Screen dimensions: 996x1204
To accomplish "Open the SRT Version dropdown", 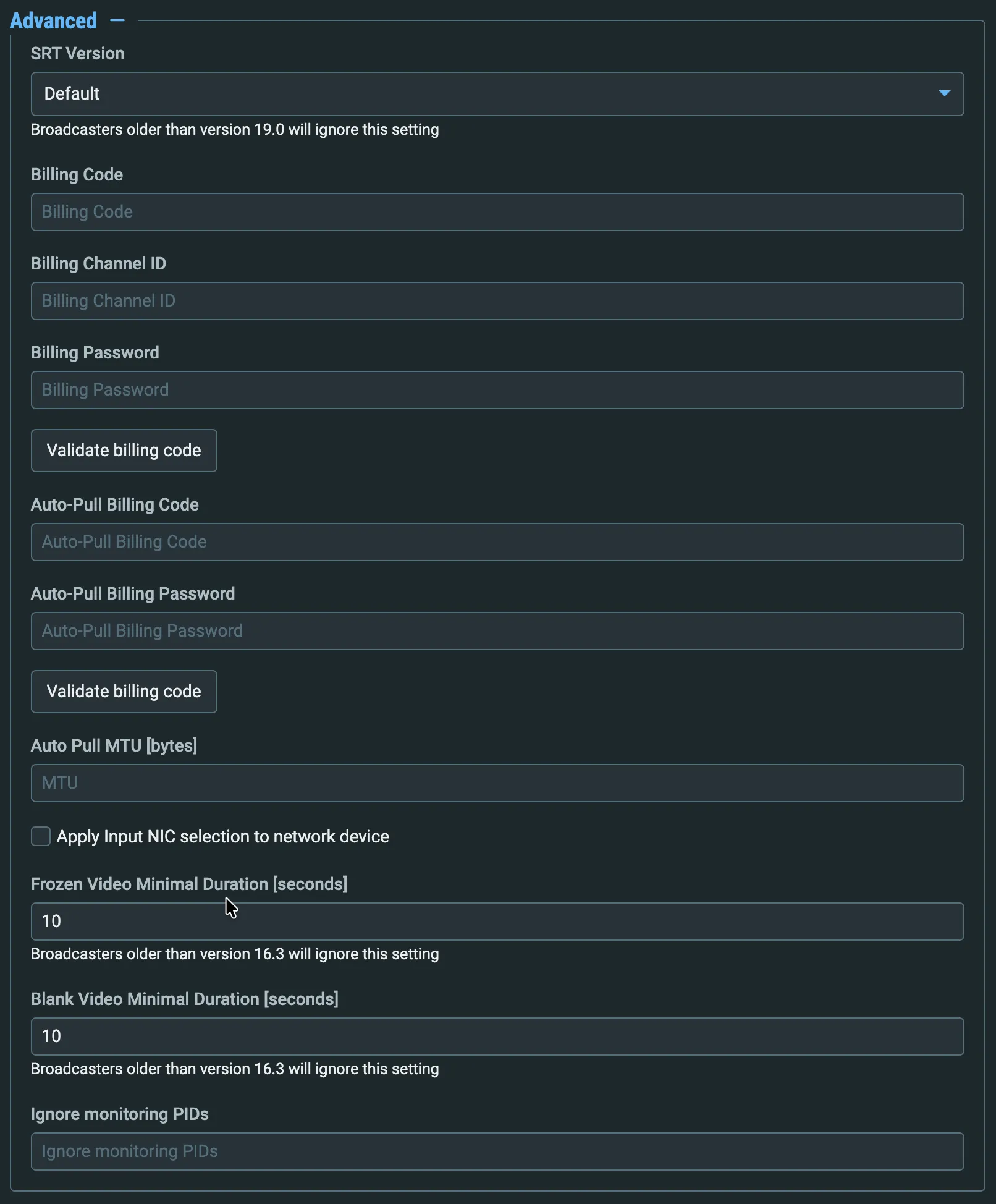I will (x=497, y=94).
